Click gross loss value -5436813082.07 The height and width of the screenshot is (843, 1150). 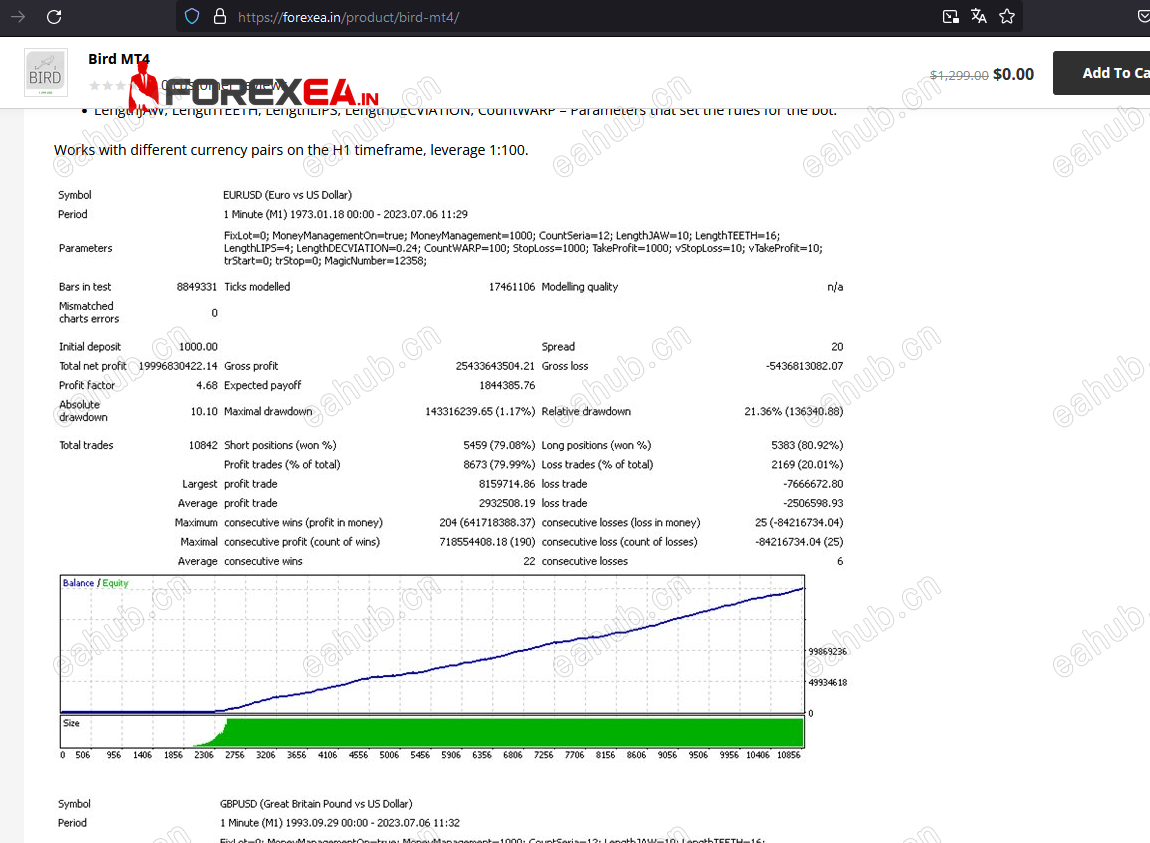pyautogui.click(x=805, y=366)
